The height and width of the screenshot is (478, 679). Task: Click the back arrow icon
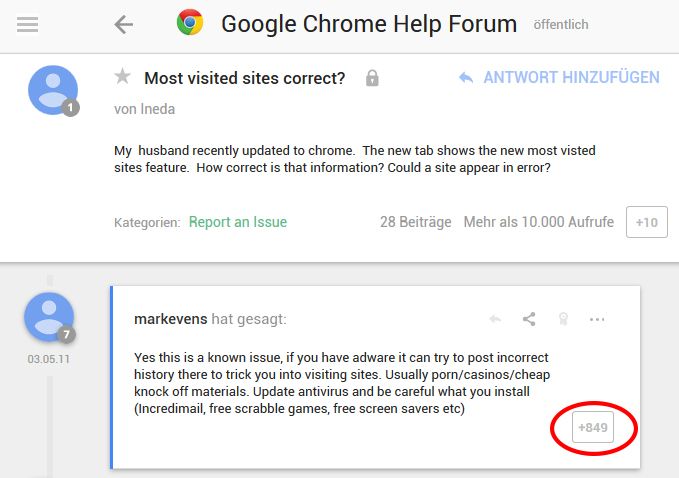click(x=123, y=24)
